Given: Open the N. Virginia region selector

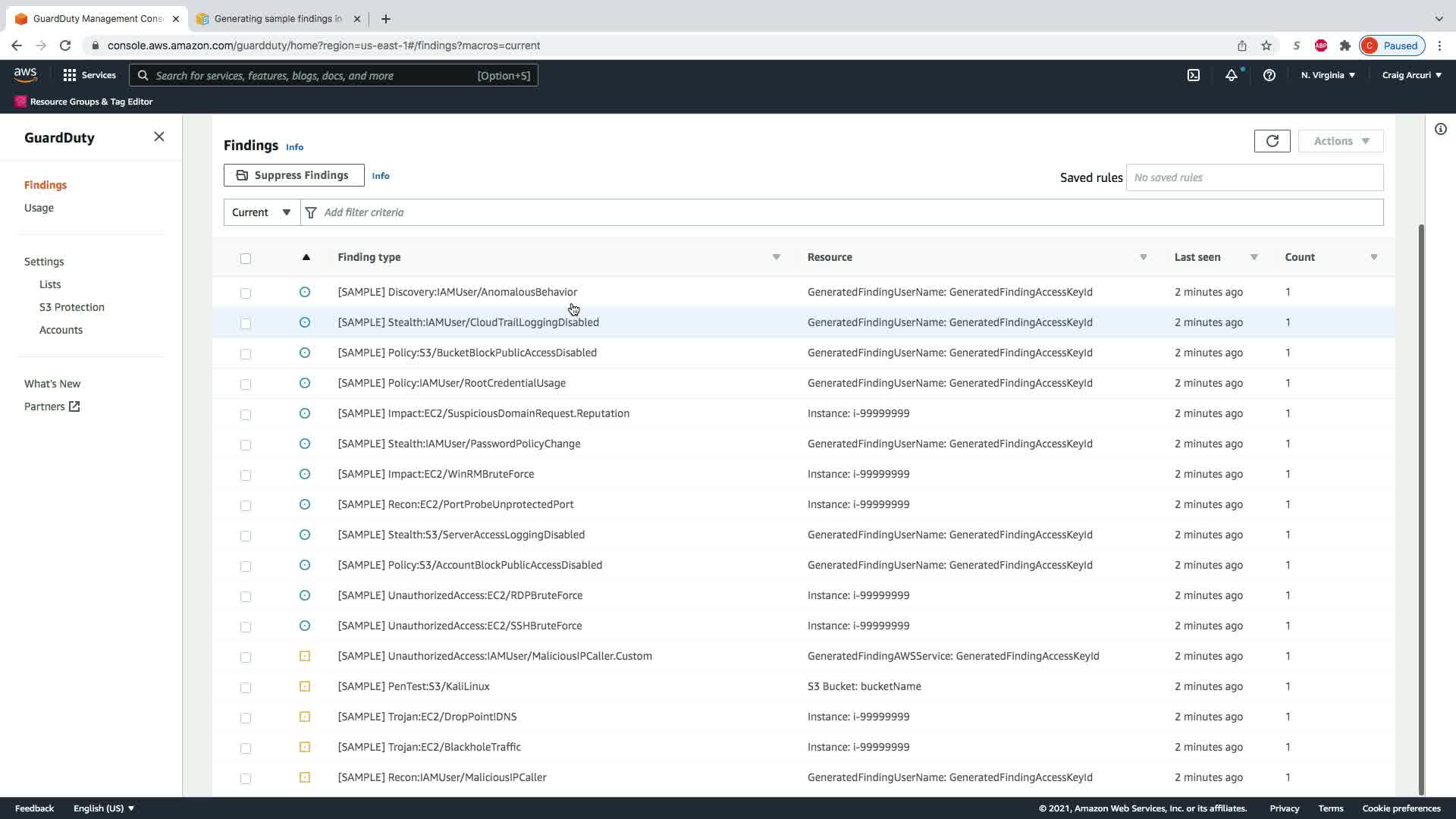Looking at the screenshot, I should pyautogui.click(x=1327, y=75).
